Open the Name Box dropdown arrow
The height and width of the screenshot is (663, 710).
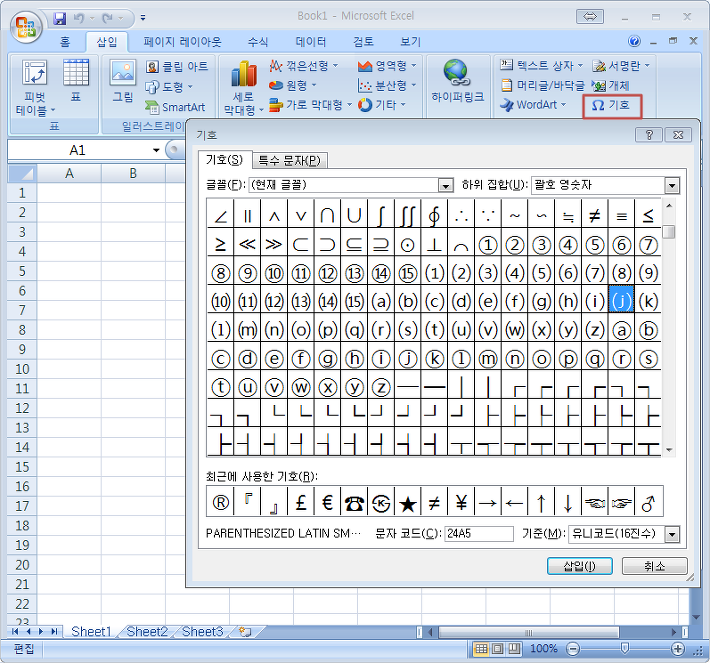(x=156, y=150)
